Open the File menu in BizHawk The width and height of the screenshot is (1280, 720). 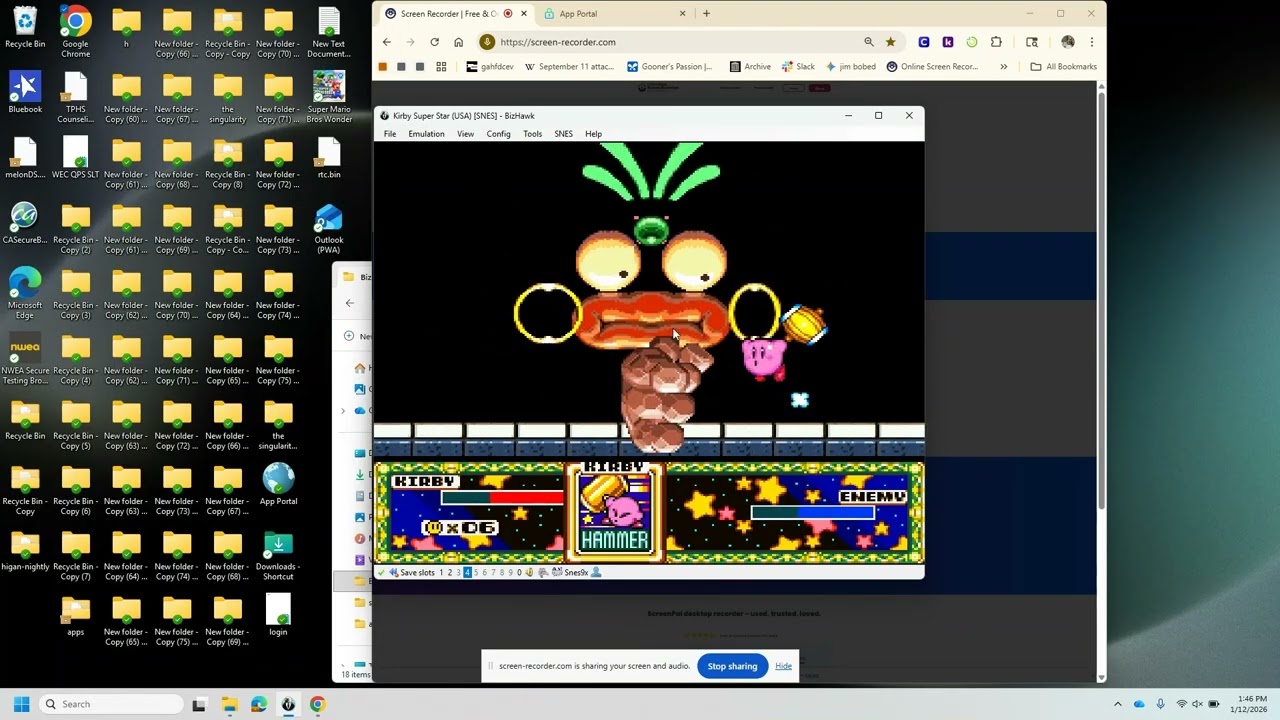pos(390,134)
